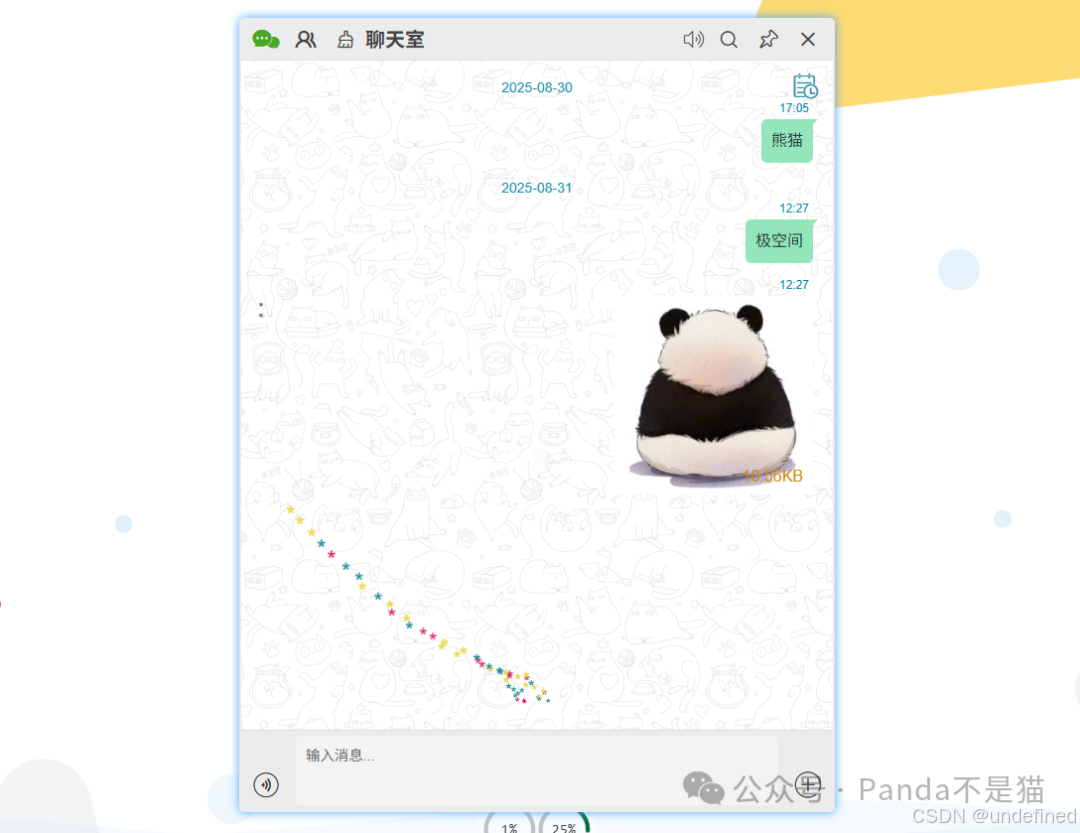The width and height of the screenshot is (1080, 833).
Task: Toggle the sound speaker icon in header
Action: click(x=694, y=39)
